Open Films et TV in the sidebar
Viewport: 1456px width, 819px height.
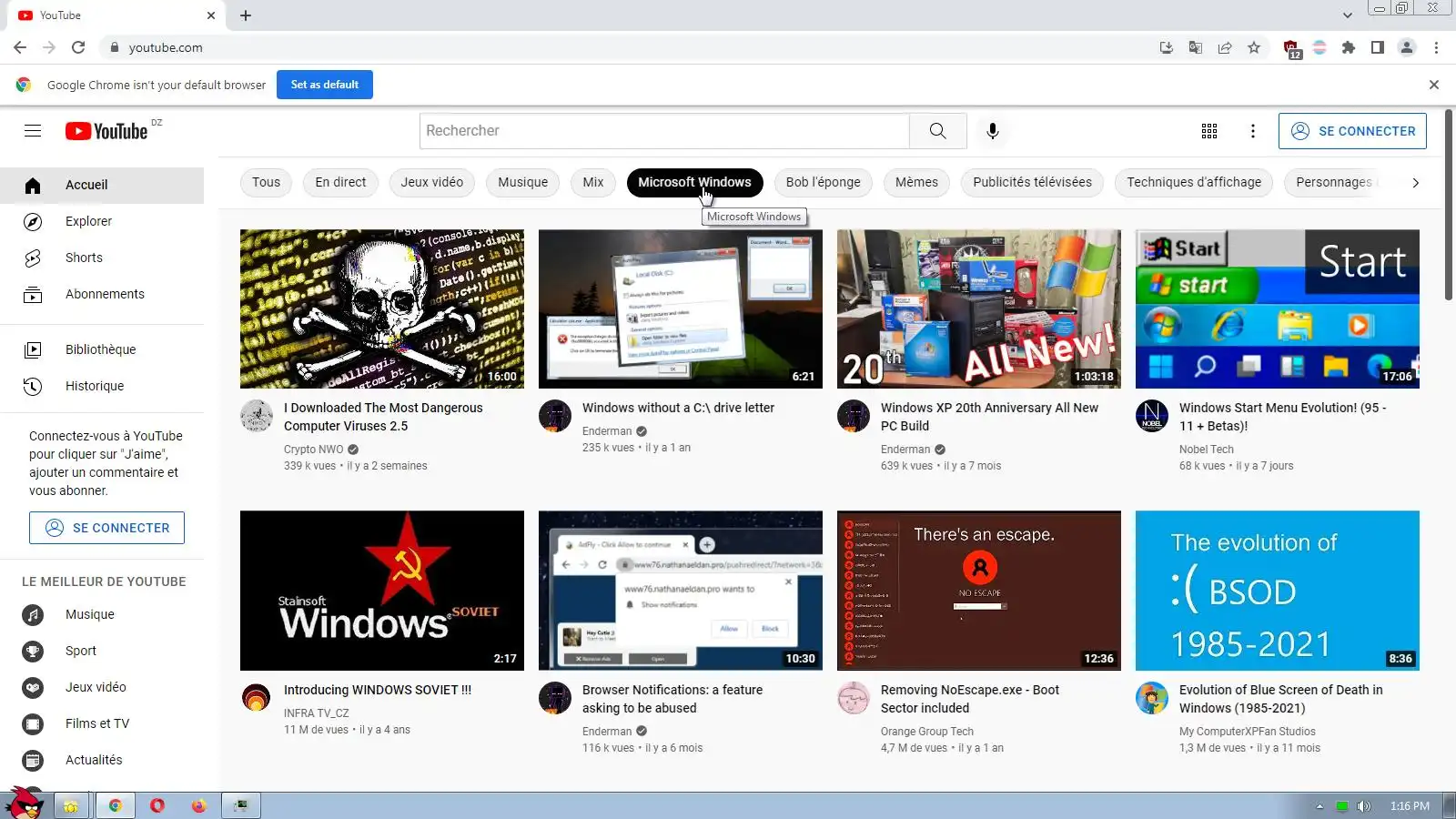coord(102,723)
